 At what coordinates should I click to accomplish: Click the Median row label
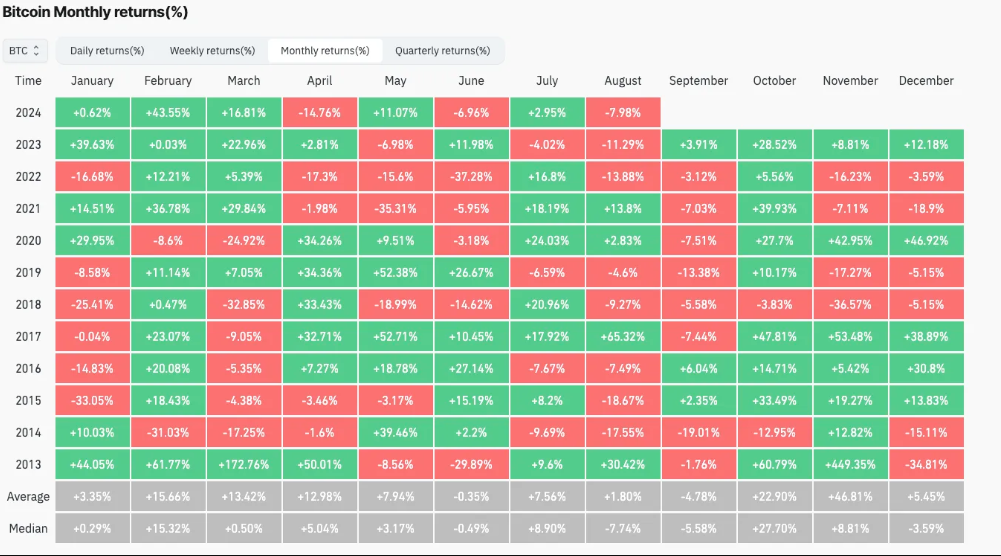pos(29,529)
